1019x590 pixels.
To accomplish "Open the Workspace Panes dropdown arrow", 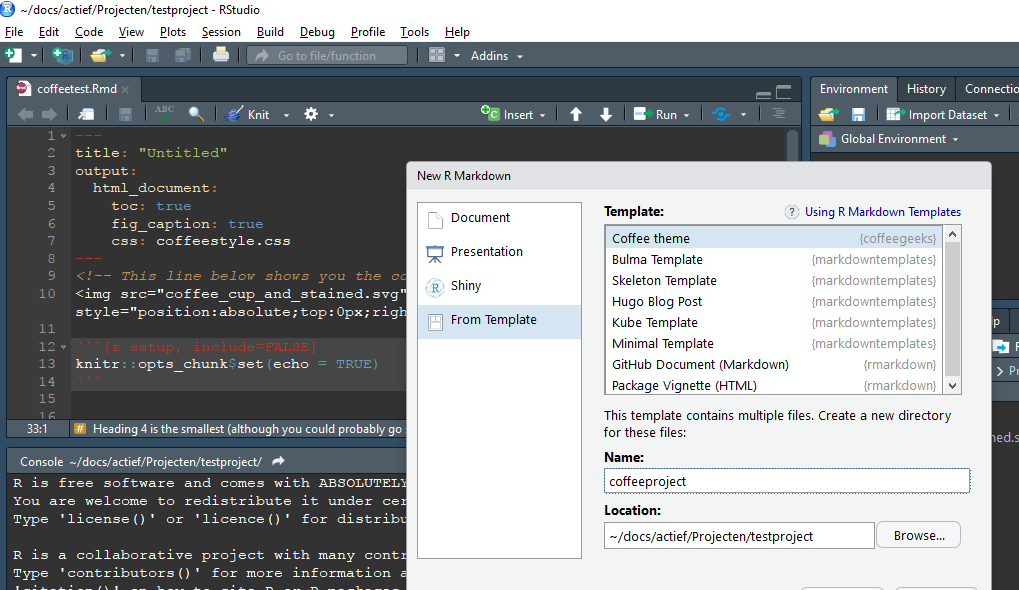I will 457,56.
